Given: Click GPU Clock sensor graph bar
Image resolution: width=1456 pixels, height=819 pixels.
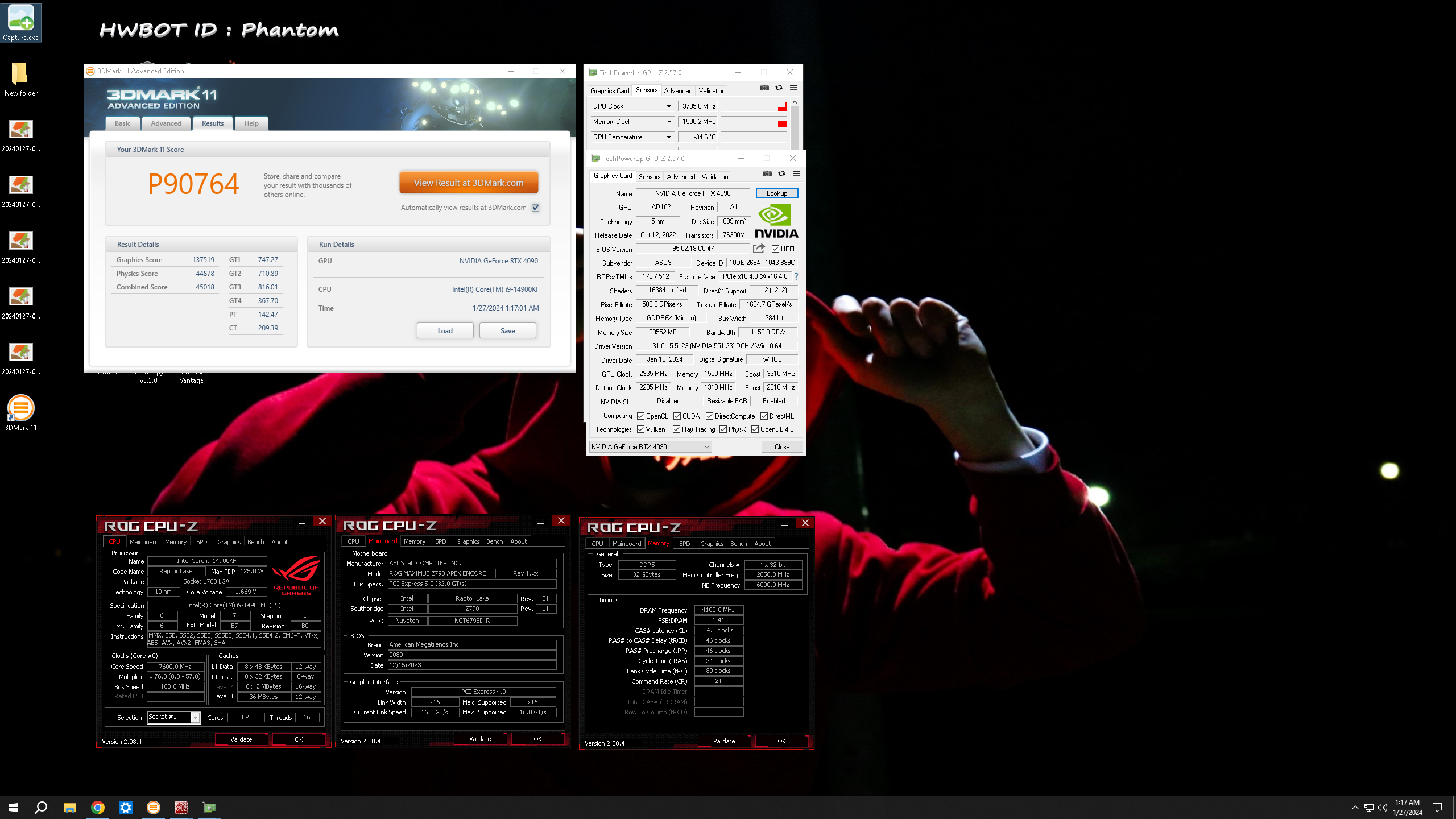Looking at the screenshot, I should 754,106.
